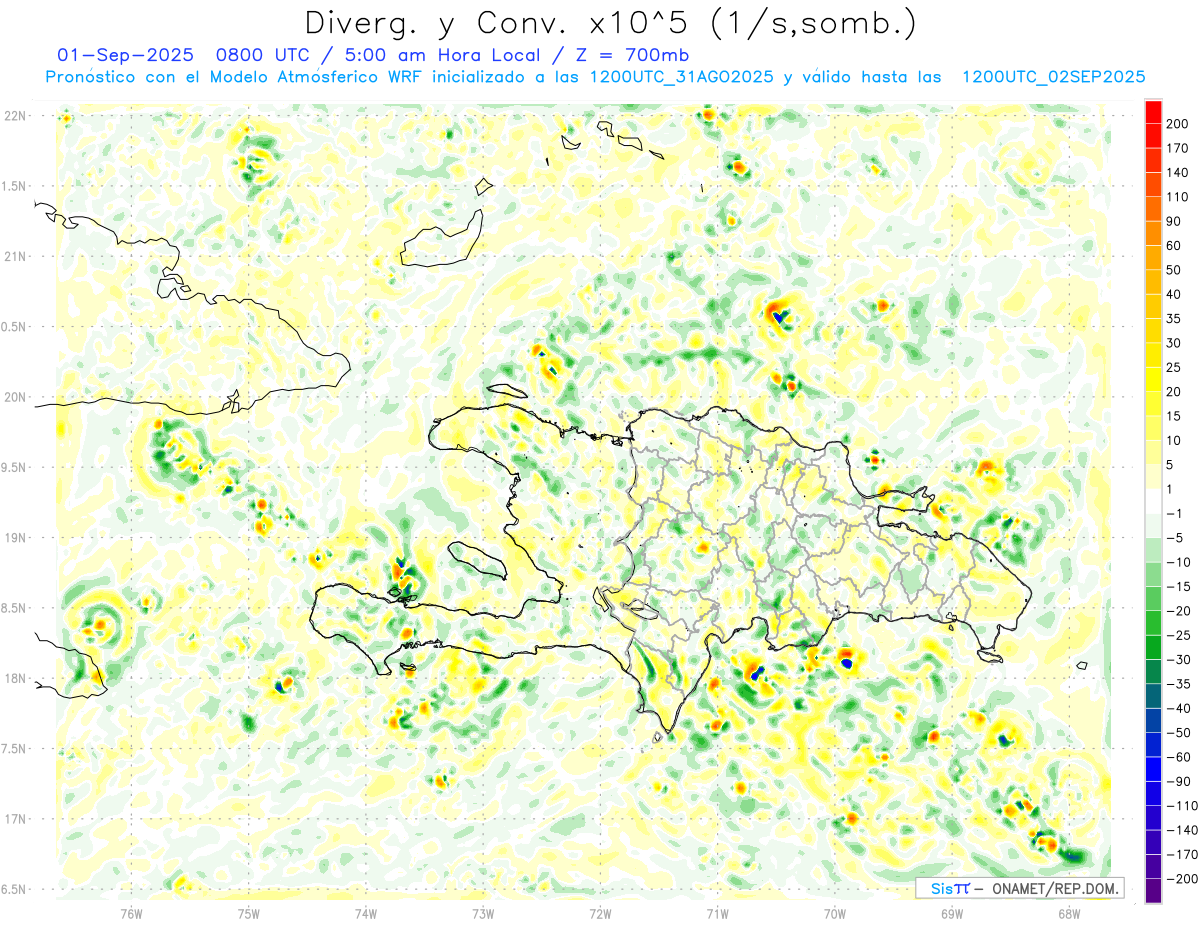Pick the white colorbar segment between 1 and -1
Screen dimensions: 1200x927
(x=1153, y=502)
